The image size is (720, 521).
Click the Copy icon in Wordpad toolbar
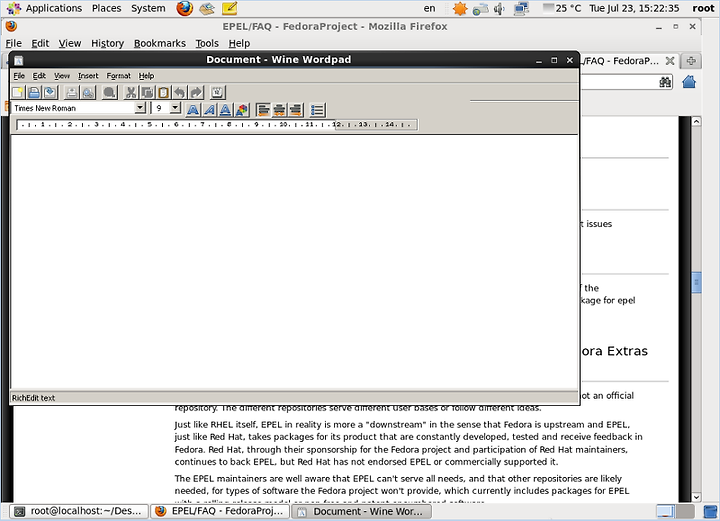tap(147, 92)
